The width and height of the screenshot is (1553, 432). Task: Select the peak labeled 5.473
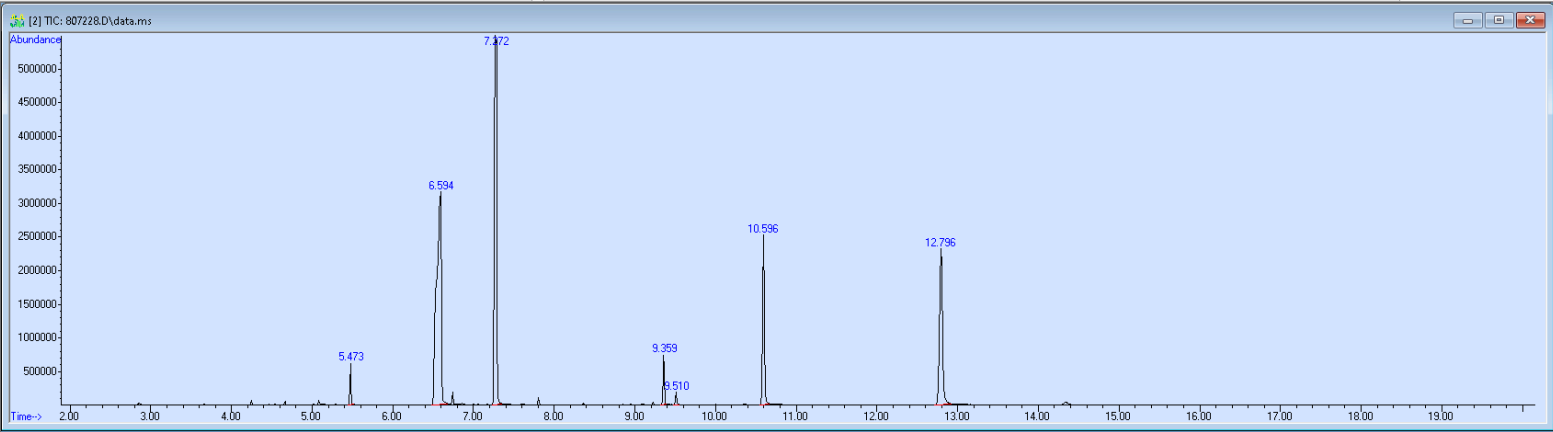click(352, 356)
